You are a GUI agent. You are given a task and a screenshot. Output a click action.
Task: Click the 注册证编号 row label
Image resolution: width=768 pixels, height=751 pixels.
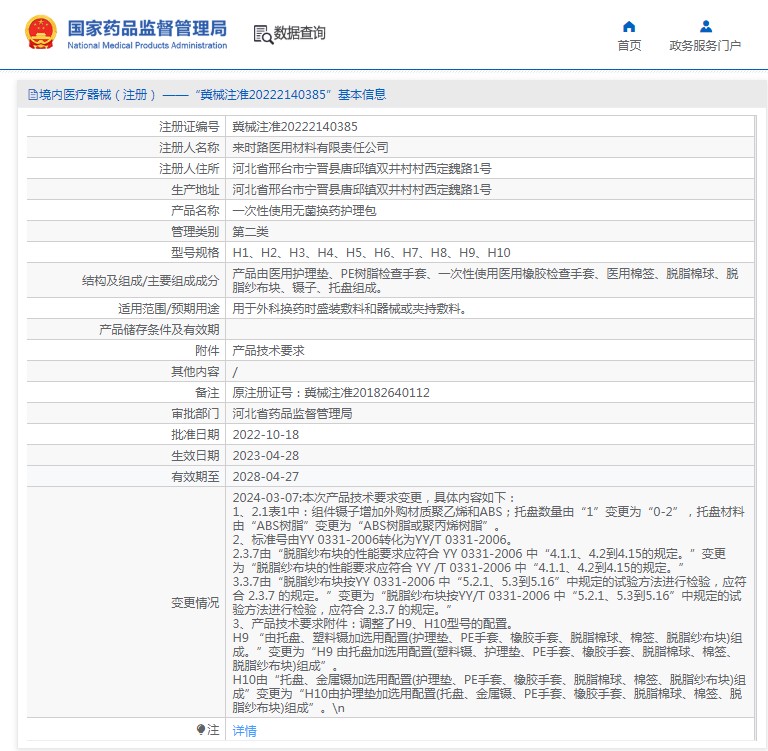pyautogui.click(x=189, y=127)
